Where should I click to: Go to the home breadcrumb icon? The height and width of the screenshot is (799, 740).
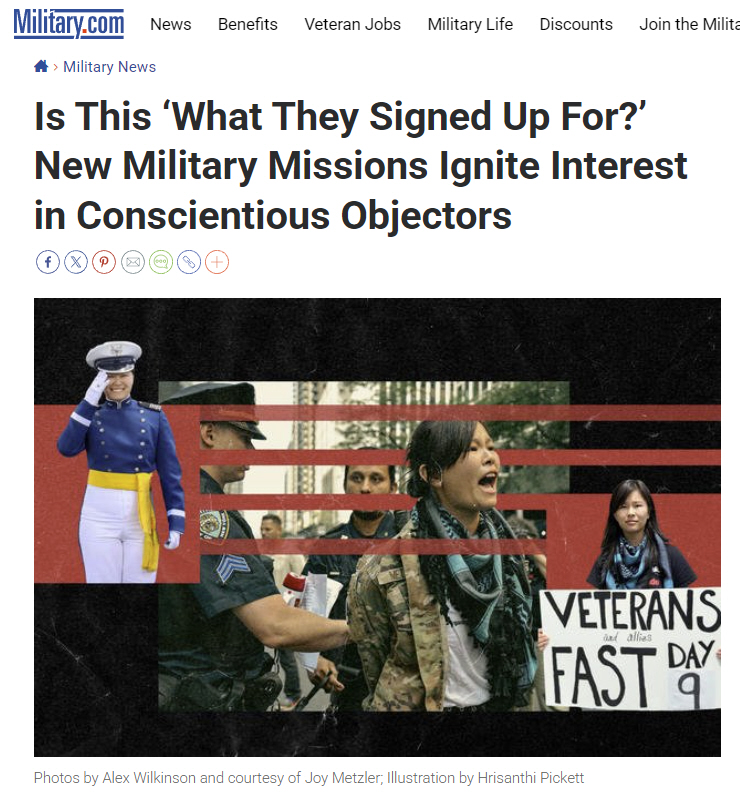(41, 66)
